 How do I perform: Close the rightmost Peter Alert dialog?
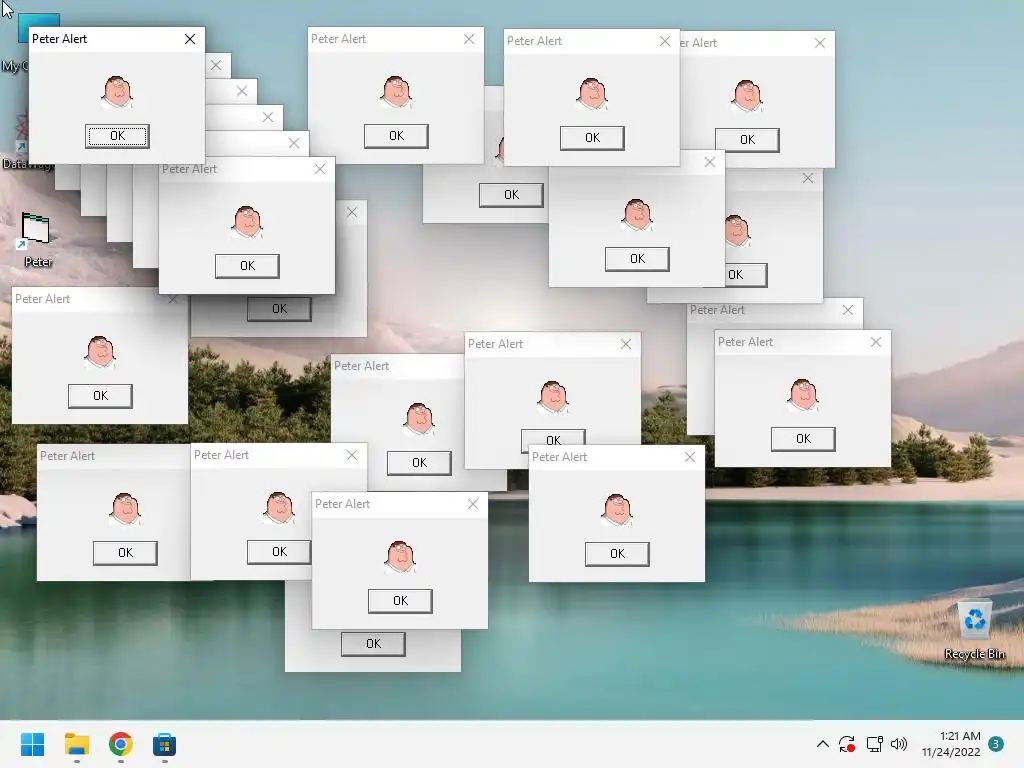tap(876, 342)
